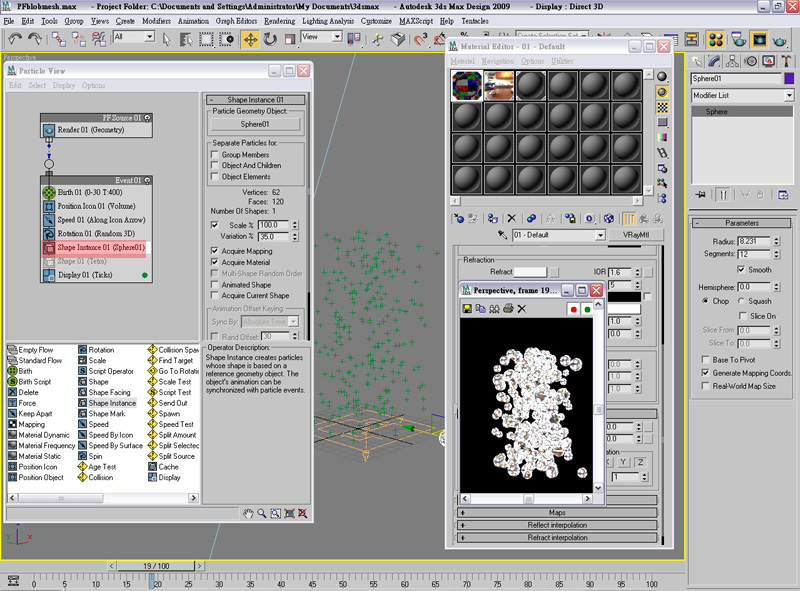Open the MAXScript menu
Screen dimensions: 800x591
[416, 21]
